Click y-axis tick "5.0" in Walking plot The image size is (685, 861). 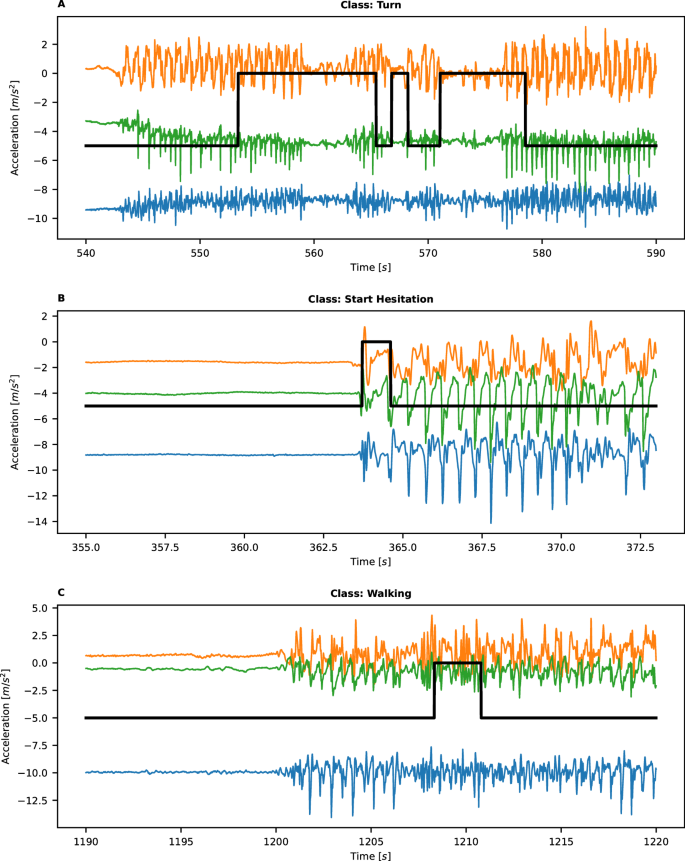tap(40, 608)
